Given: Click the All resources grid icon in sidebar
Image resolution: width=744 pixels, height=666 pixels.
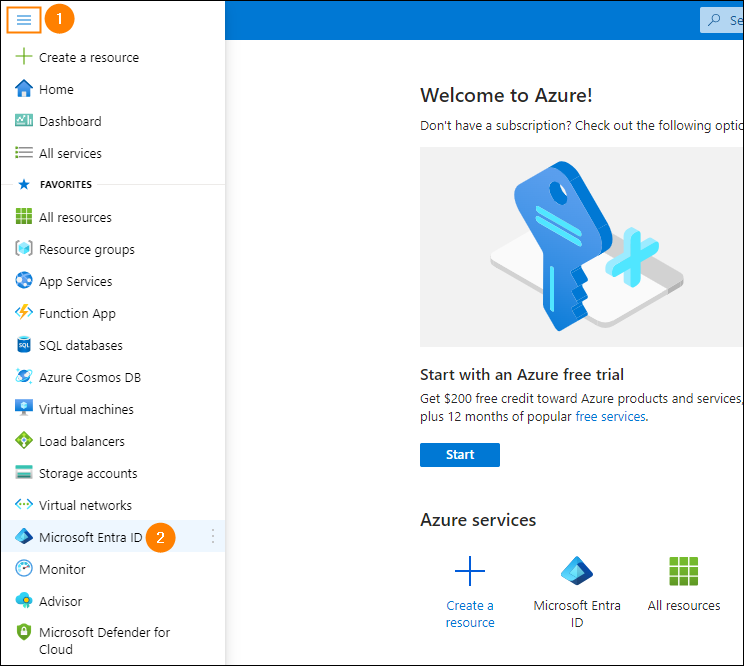Looking at the screenshot, I should pyautogui.click(x=24, y=217).
